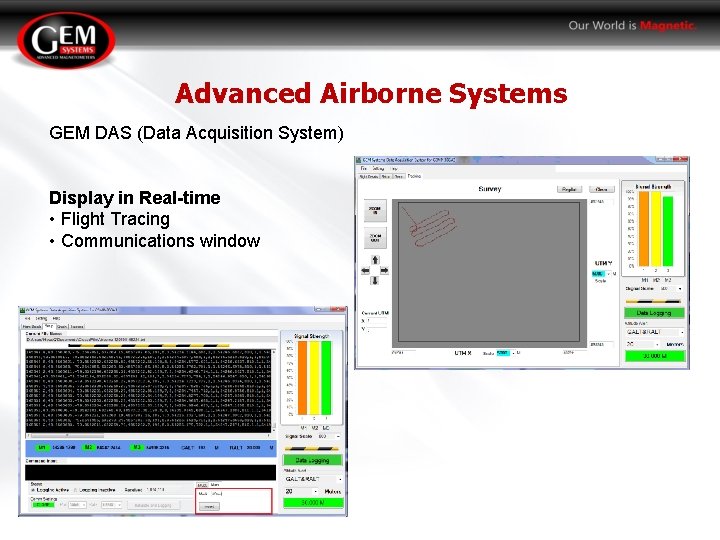Click green M3 signal bar in Survey window

668,231
